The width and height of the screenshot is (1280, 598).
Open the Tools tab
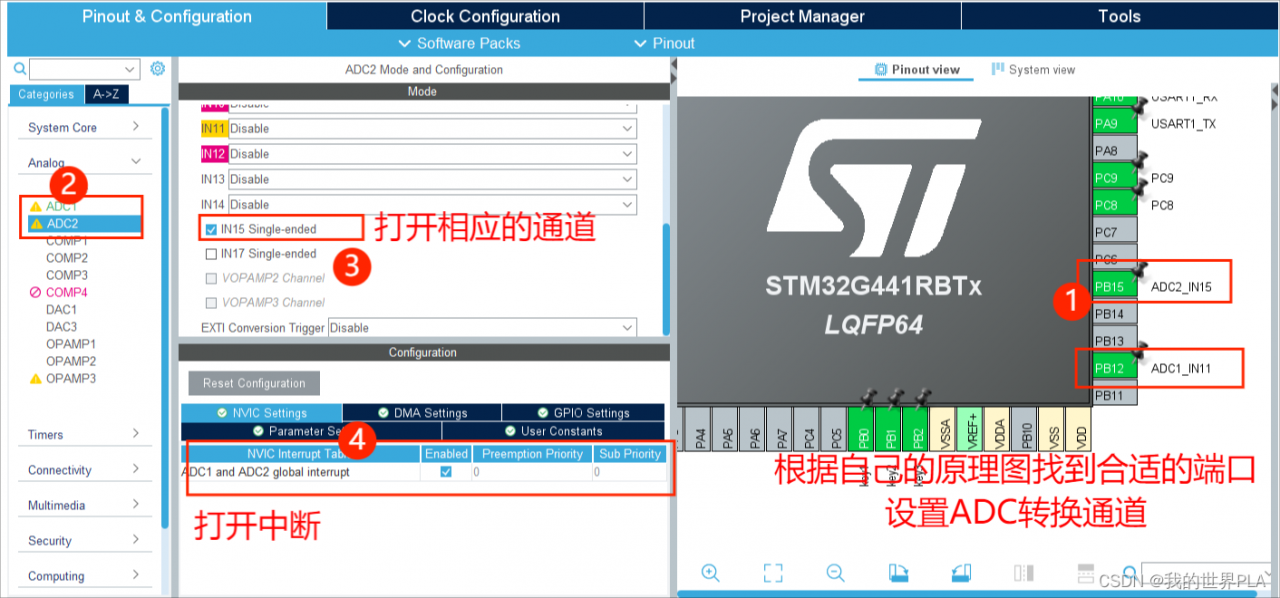1119,16
